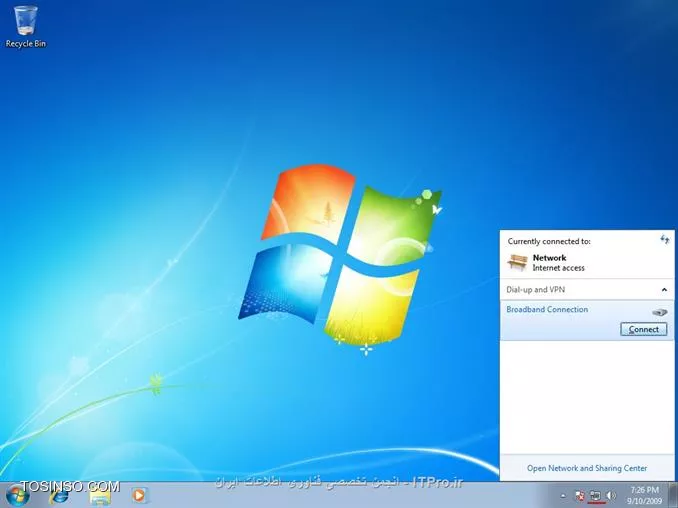
Task: Open the Windows Start menu orb
Action: pos(17,495)
